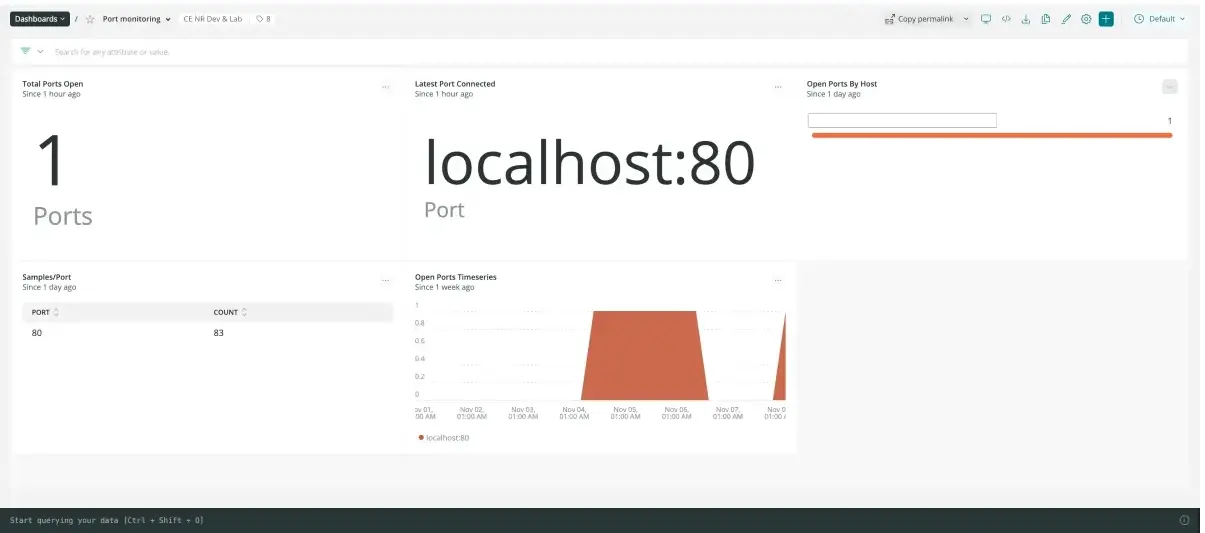Open the Default time picker dropdown
The height and width of the screenshot is (533, 1205).
pos(1160,19)
